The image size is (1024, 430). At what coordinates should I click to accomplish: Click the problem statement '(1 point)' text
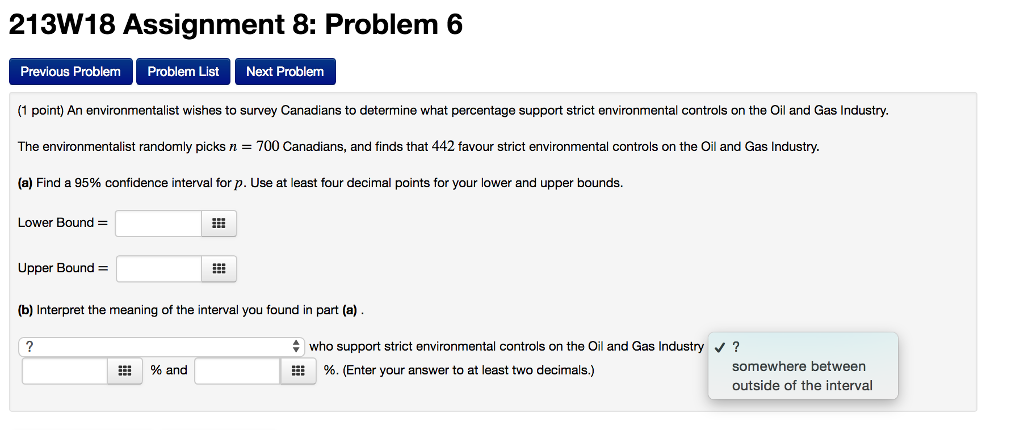[40, 111]
